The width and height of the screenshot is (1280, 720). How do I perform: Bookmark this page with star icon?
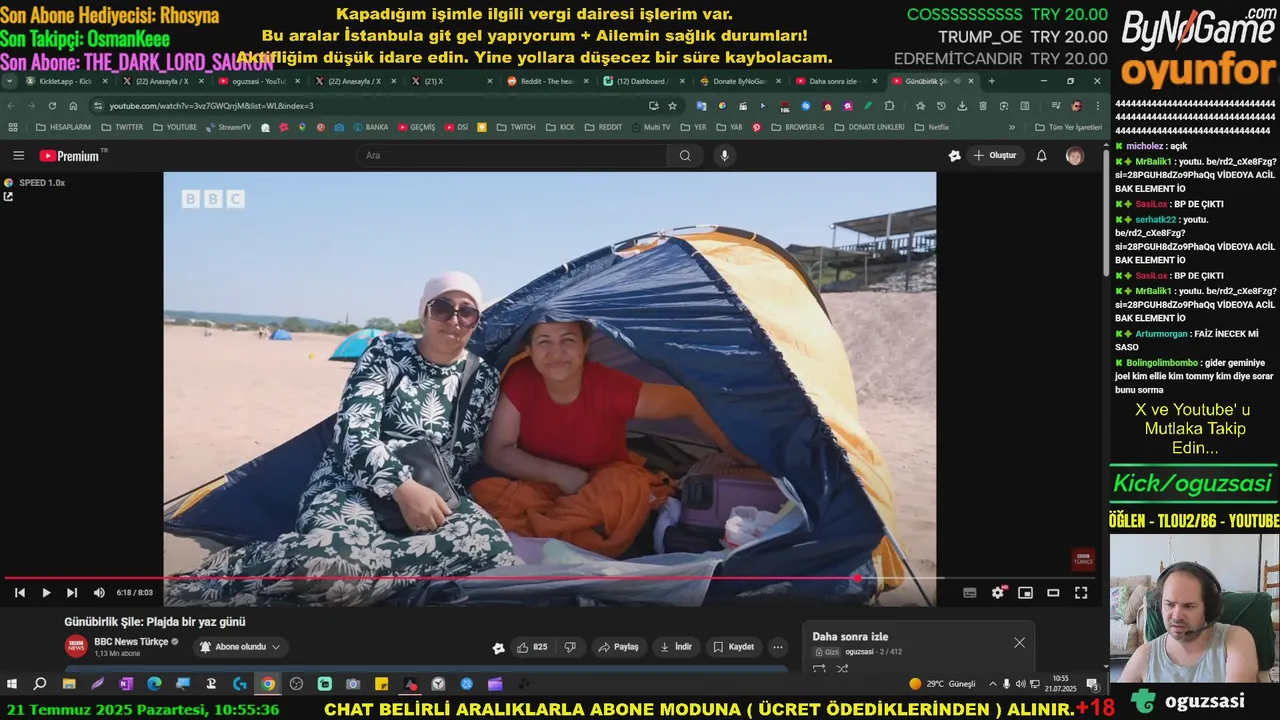pyautogui.click(x=672, y=106)
